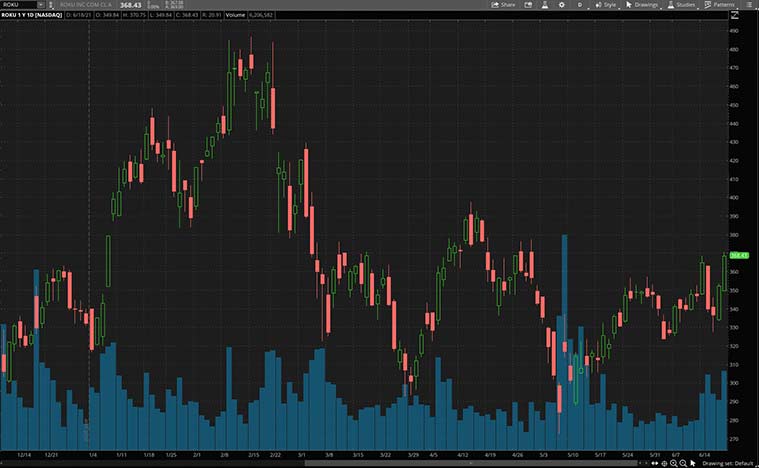
Task: Click the hamburger menu icon at top right
Action: click(x=750, y=5)
